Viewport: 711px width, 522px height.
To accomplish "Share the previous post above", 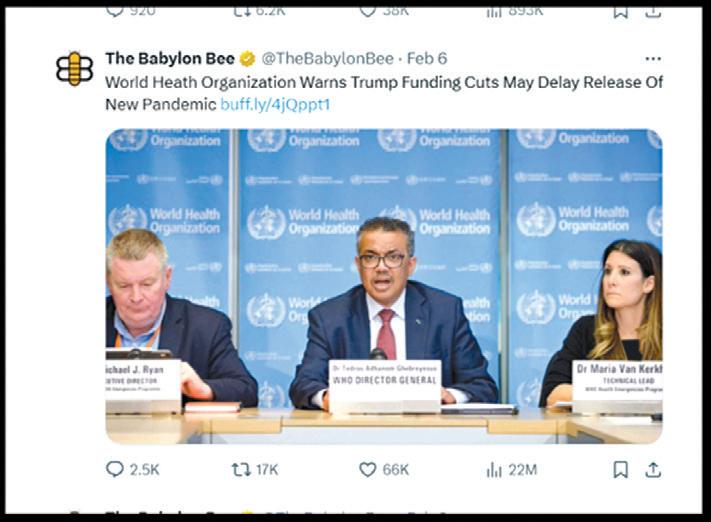I will point(653,12).
